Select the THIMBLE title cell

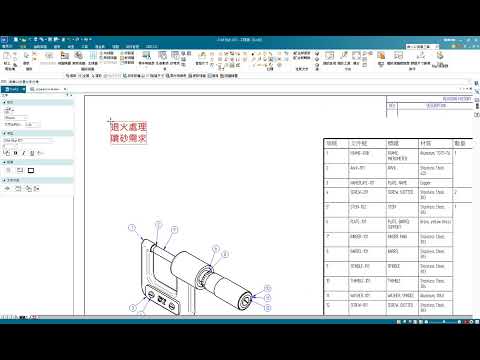tap(402, 283)
